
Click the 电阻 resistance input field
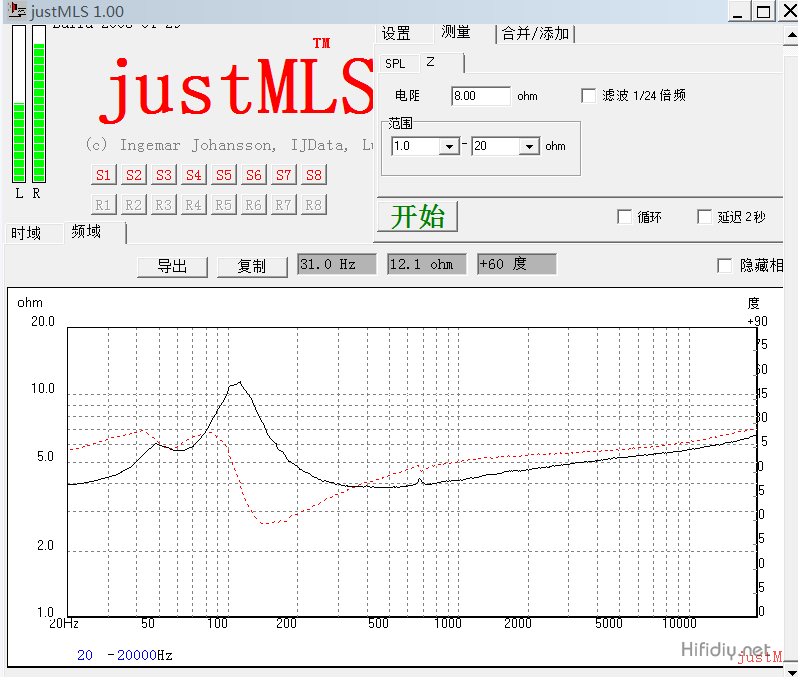[x=480, y=96]
